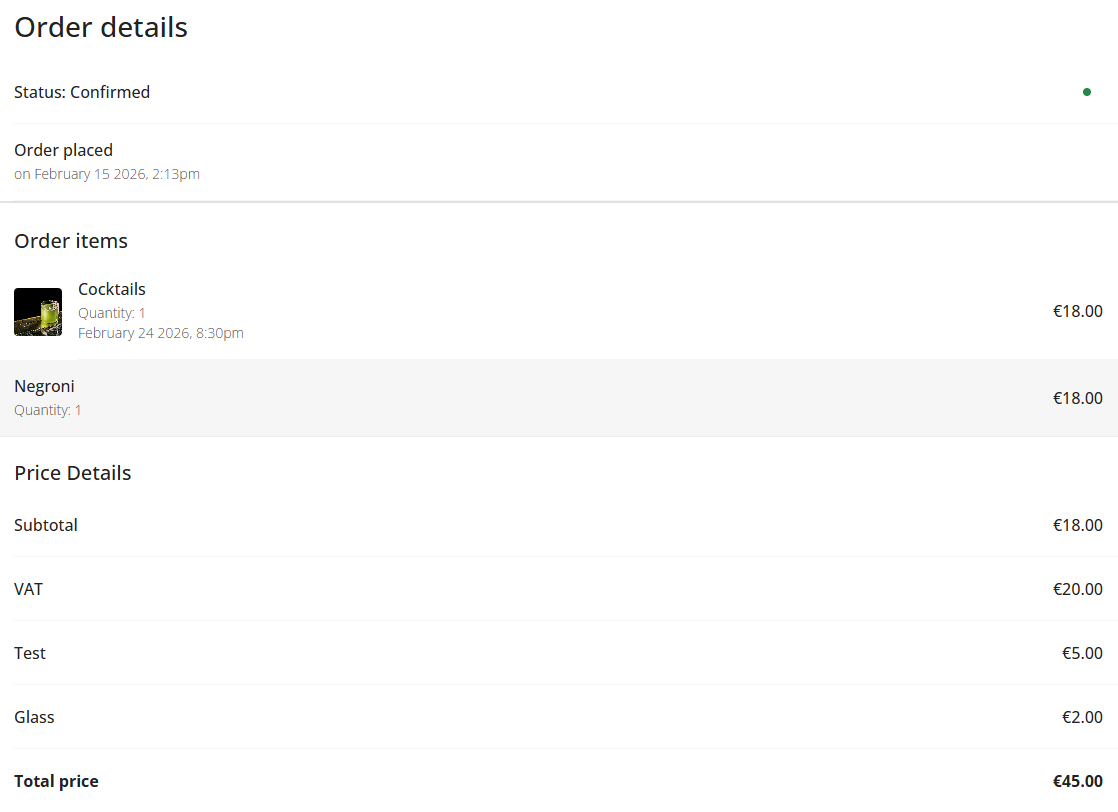Click the Negroni quantity text
Image resolution: width=1118 pixels, height=812 pixels.
pos(48,410)
